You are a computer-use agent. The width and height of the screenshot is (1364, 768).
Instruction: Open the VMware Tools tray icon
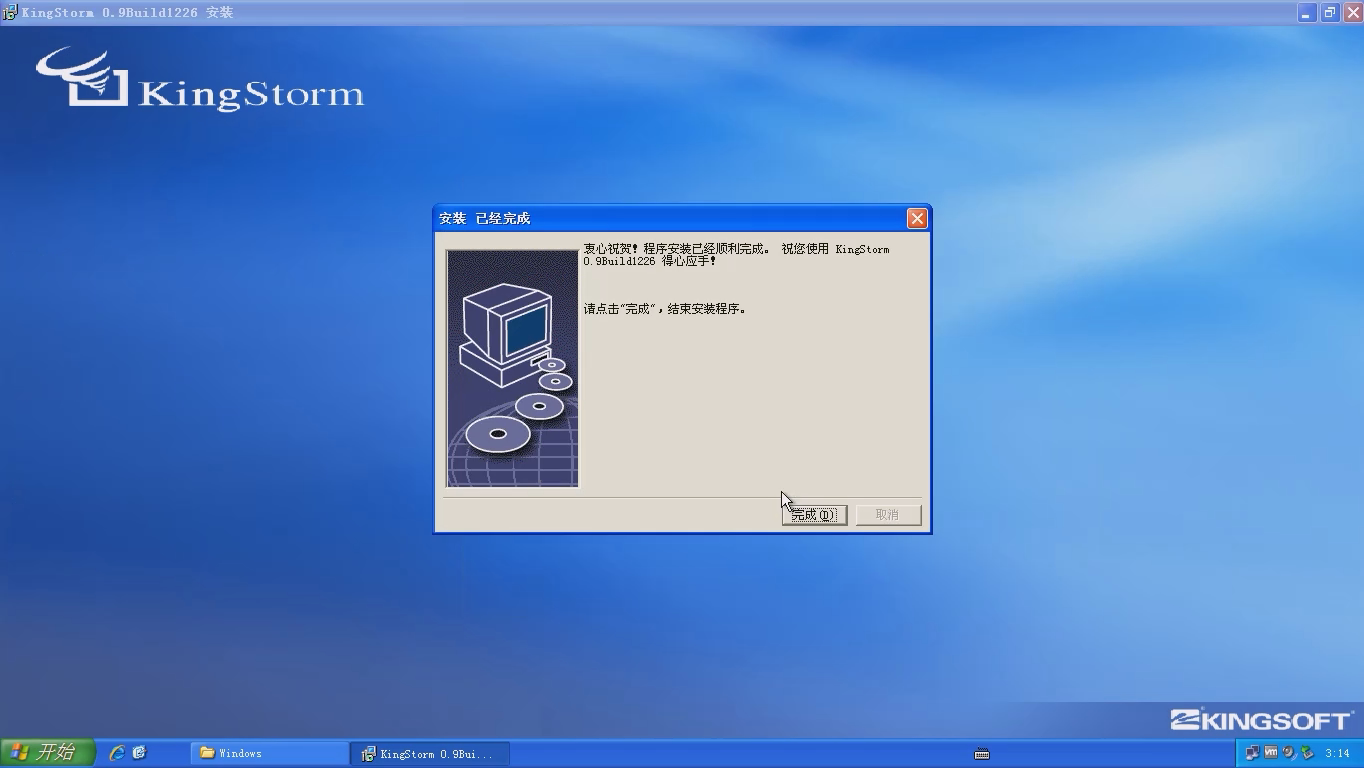click(x=1270, y=753)
